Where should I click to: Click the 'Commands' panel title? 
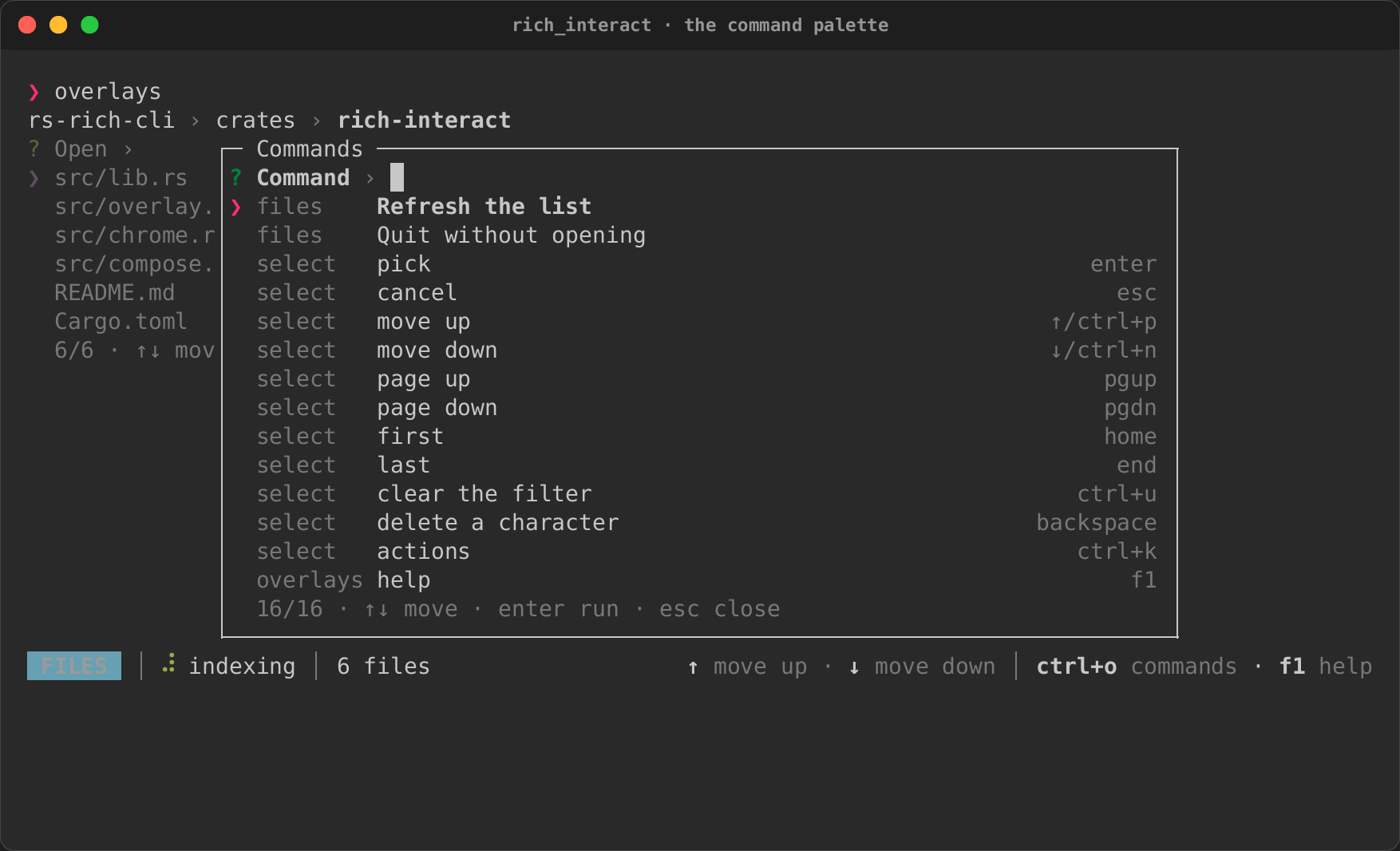[x=310, y=149]
